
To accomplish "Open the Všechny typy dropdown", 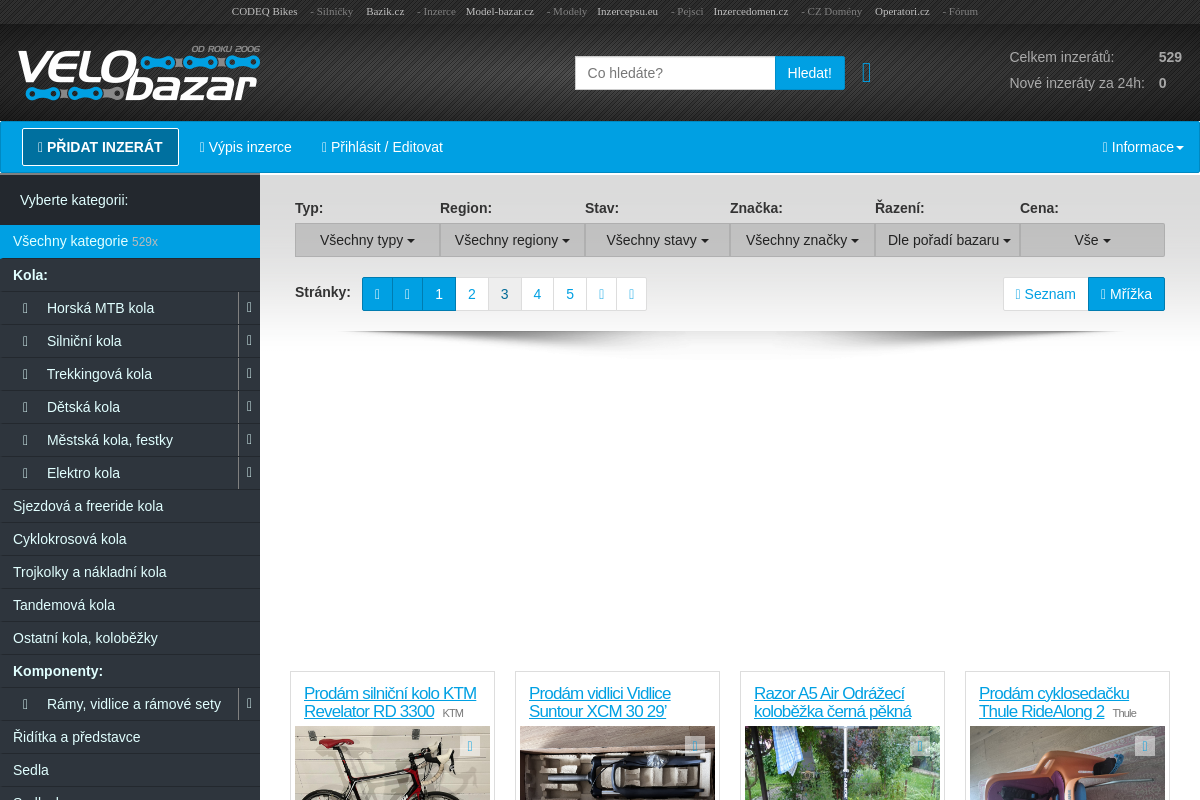I will [367, 240].
